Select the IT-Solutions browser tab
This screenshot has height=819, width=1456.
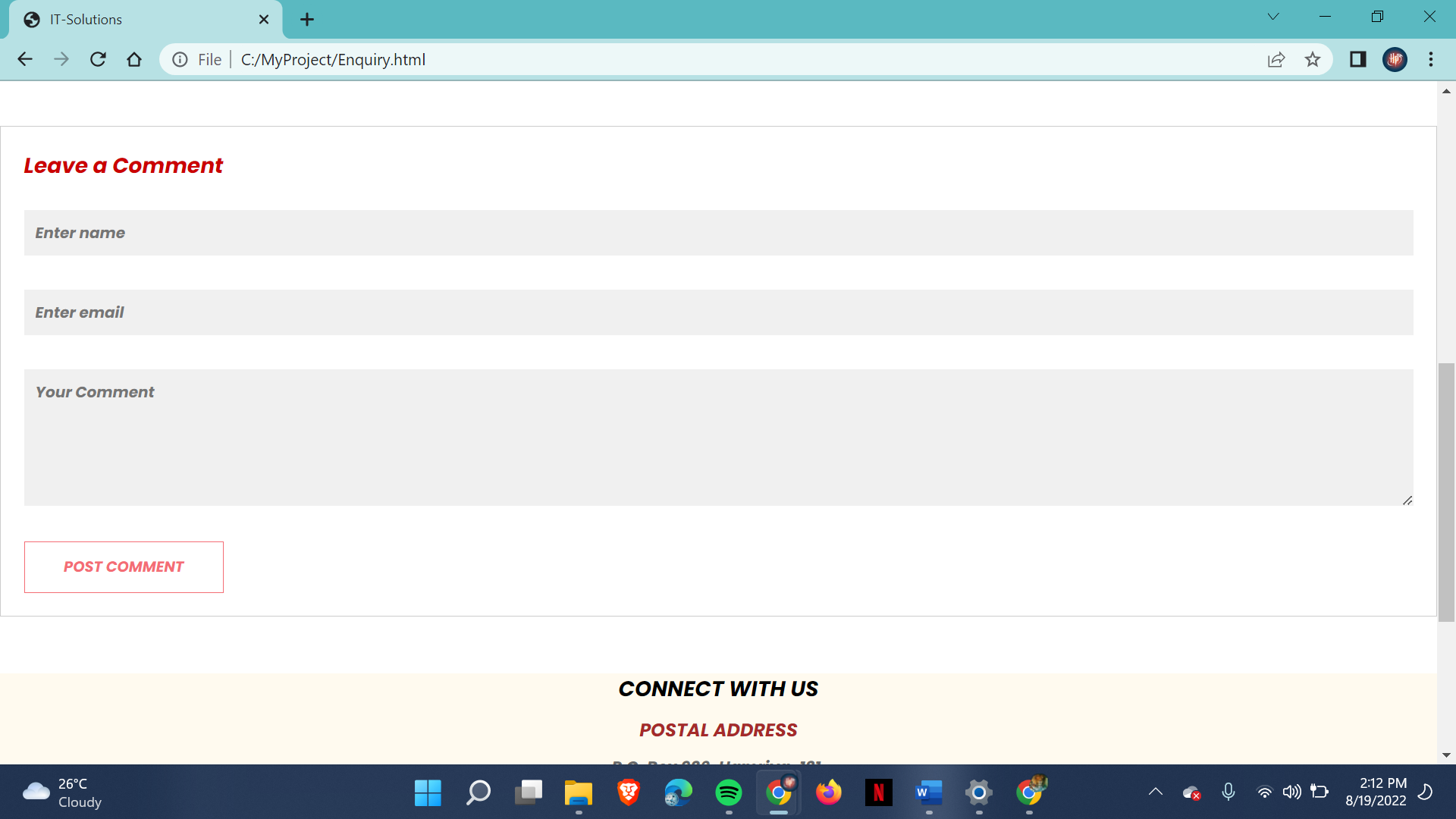point(136,19)
